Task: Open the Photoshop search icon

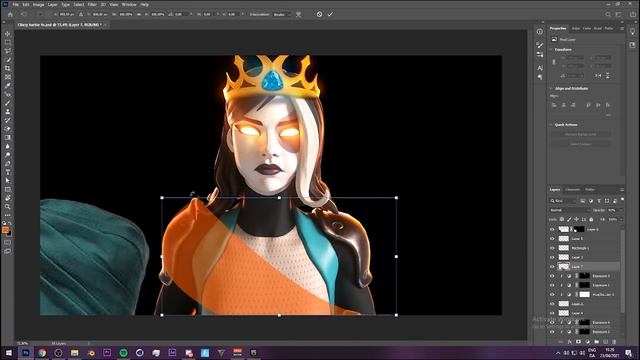Action: pos(608,14)
